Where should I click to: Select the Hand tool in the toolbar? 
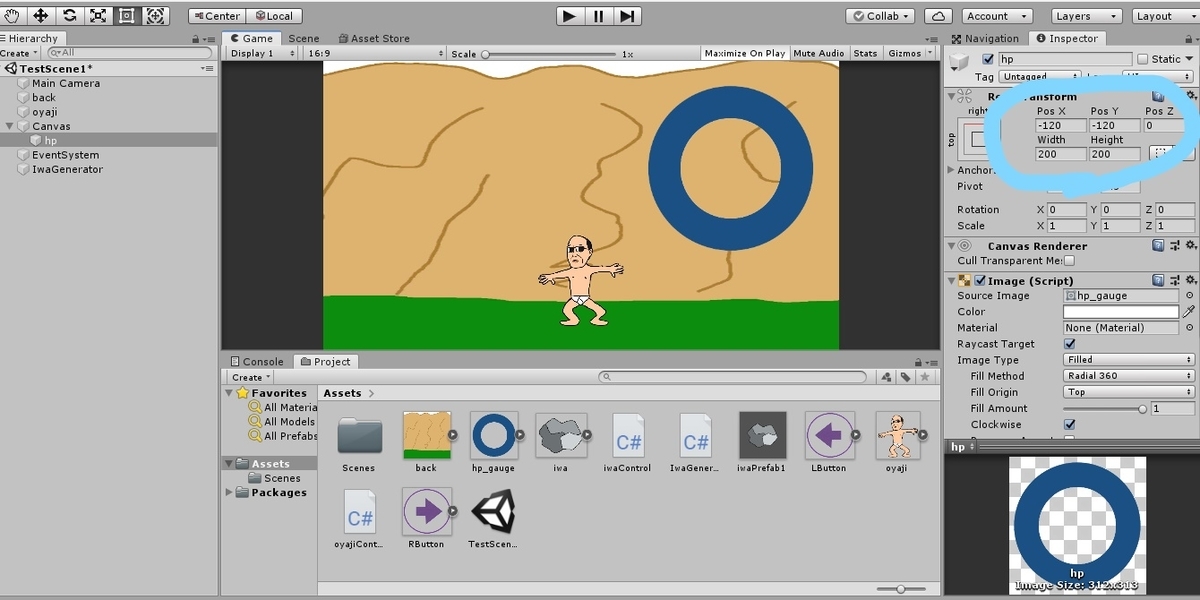(x=13, y=16)
